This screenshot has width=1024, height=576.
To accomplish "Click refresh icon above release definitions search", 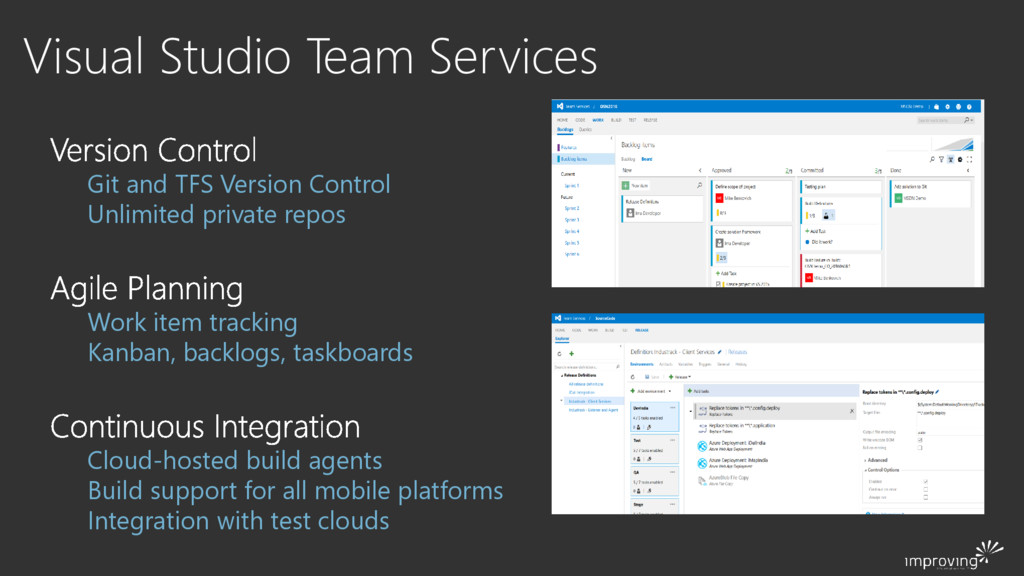I will [x=560, y=354].
